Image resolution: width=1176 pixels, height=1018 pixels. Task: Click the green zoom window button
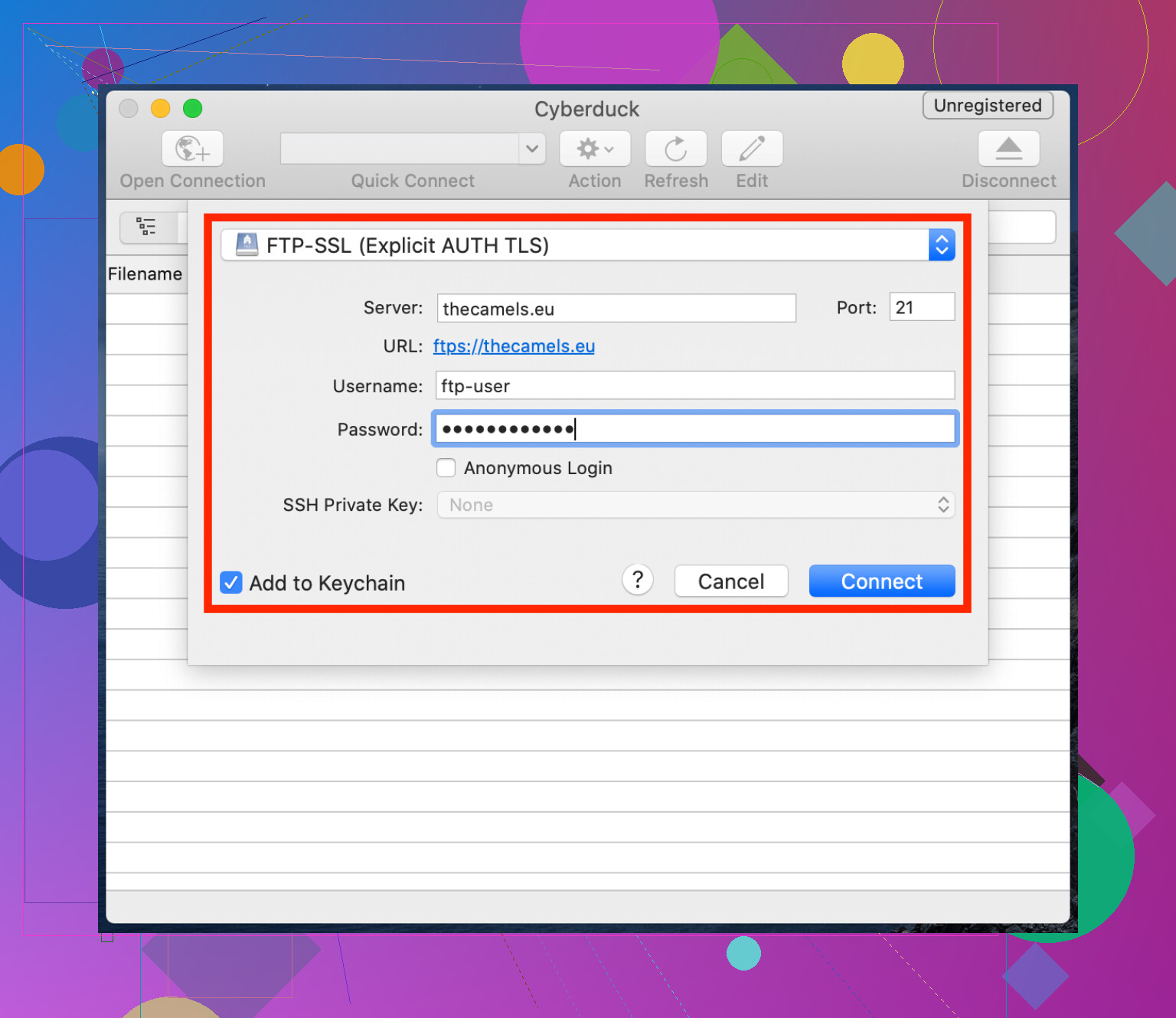(x=193, y=109)
